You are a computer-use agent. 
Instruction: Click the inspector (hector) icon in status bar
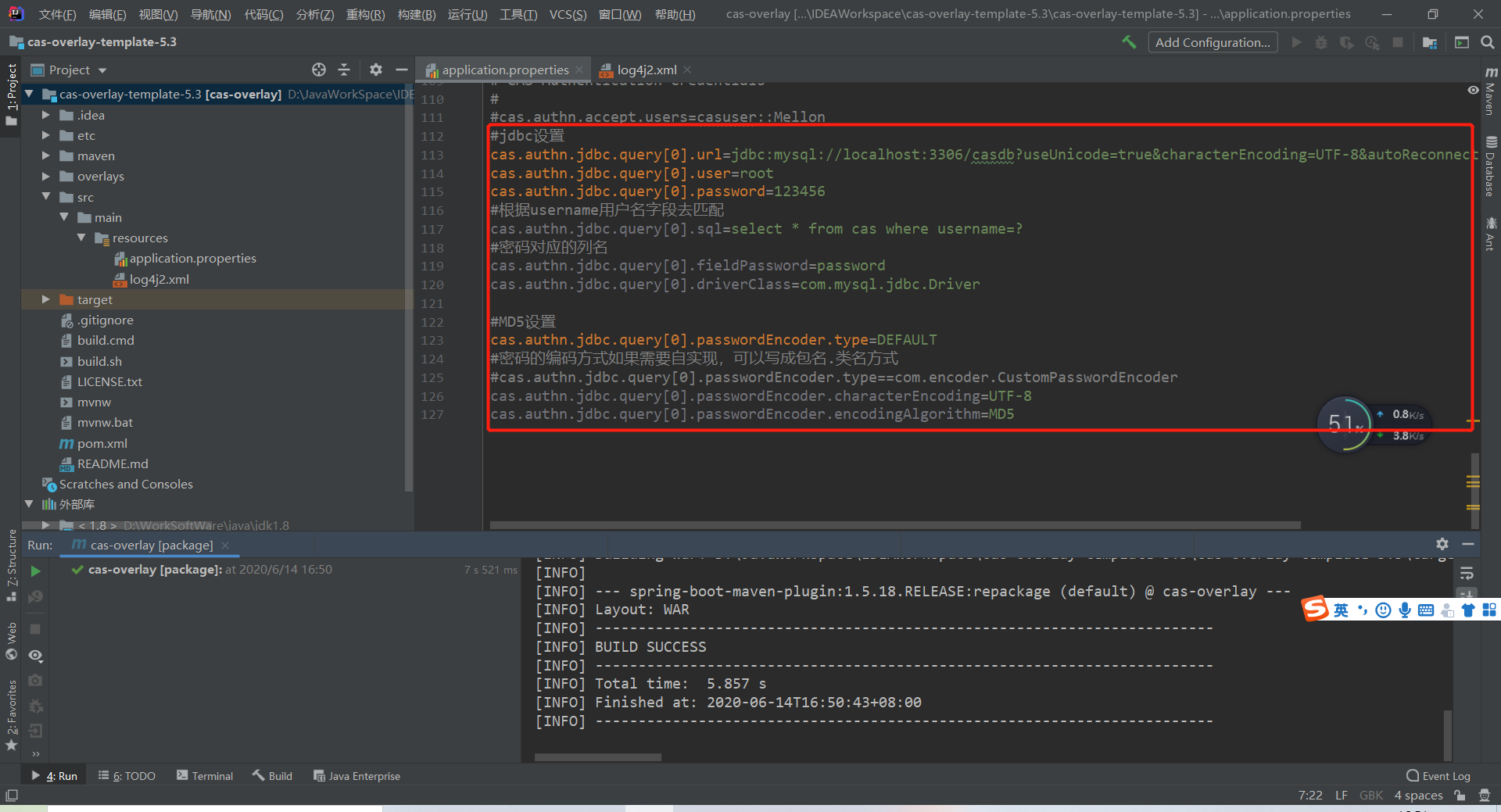click(x=1485, y=795)
